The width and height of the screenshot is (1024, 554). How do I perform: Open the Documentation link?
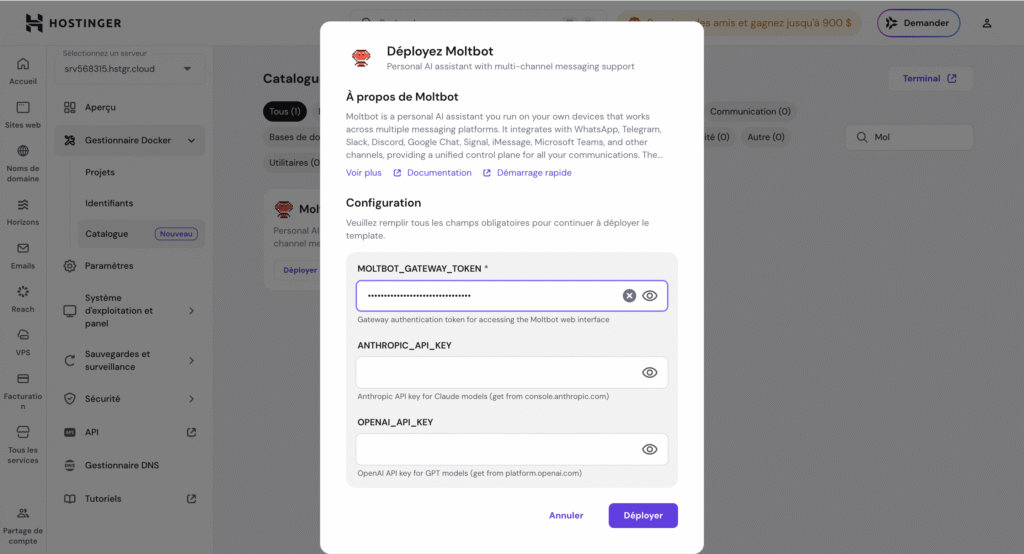point(439,173)
